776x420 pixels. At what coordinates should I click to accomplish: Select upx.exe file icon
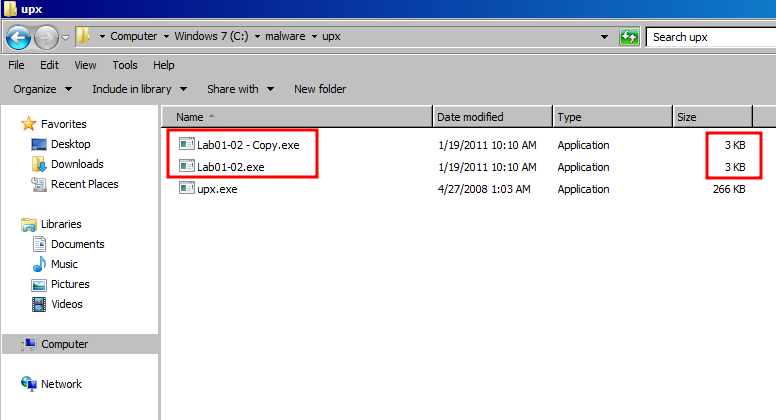187,188
